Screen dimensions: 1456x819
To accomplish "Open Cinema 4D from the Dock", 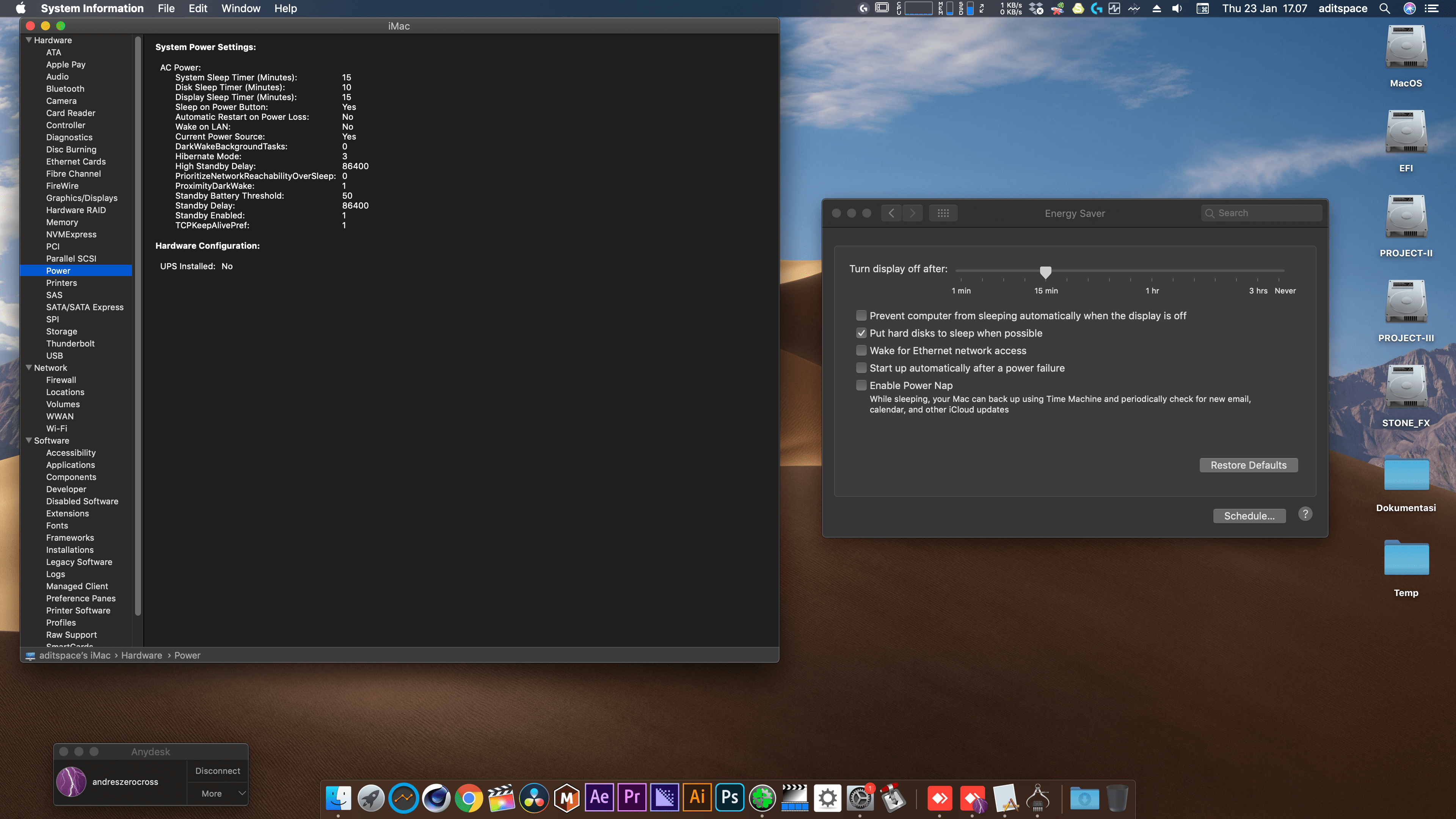I will tap(436, 798).
